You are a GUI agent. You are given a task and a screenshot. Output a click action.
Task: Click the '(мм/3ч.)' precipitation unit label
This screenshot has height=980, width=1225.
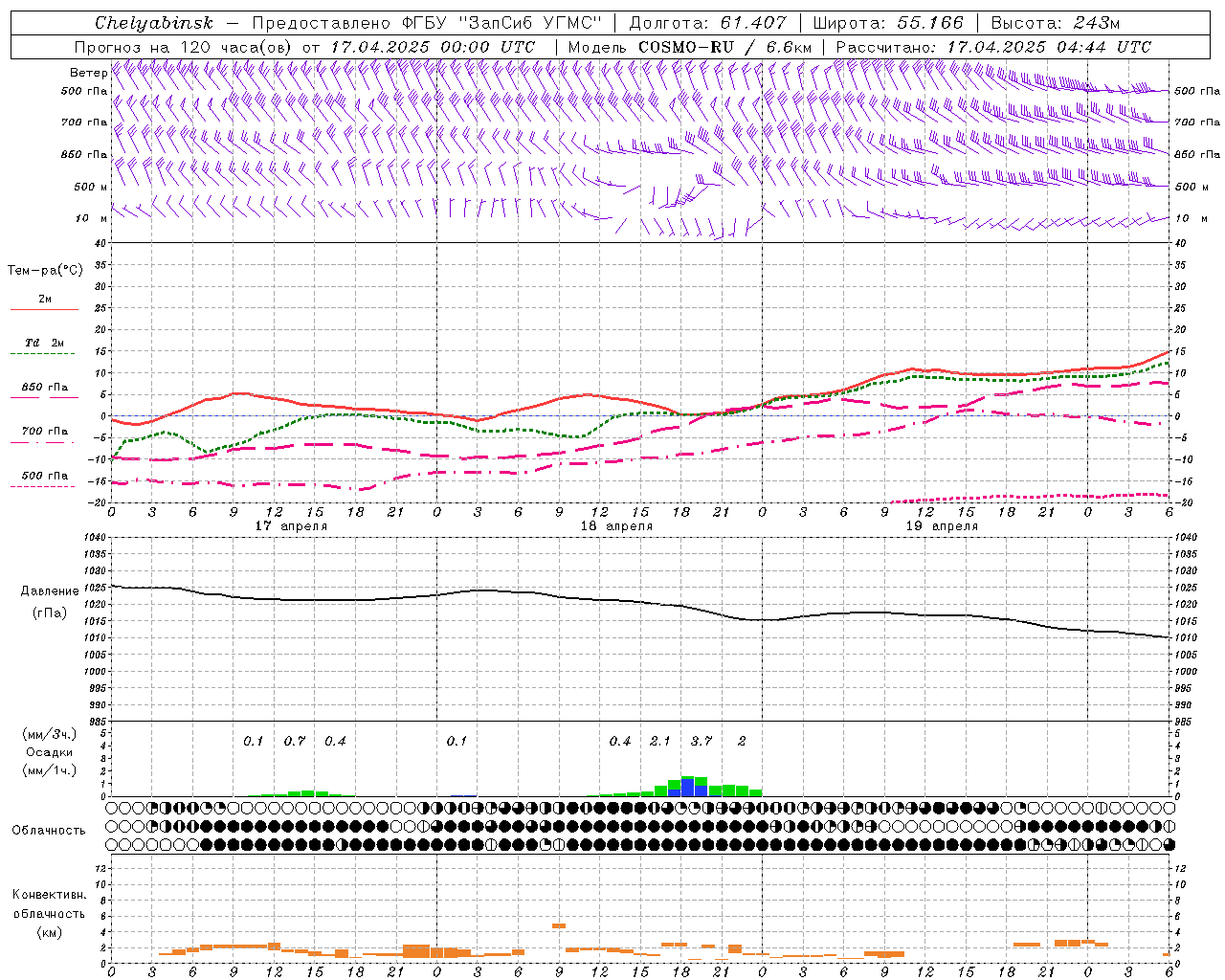click(50, 735)
